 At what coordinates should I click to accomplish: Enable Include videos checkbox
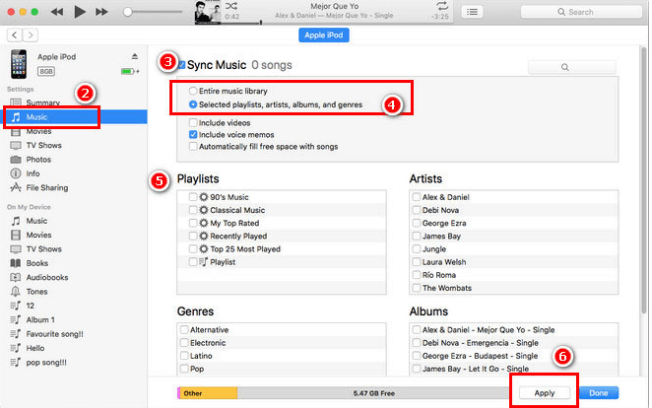(x=193, y=123)
